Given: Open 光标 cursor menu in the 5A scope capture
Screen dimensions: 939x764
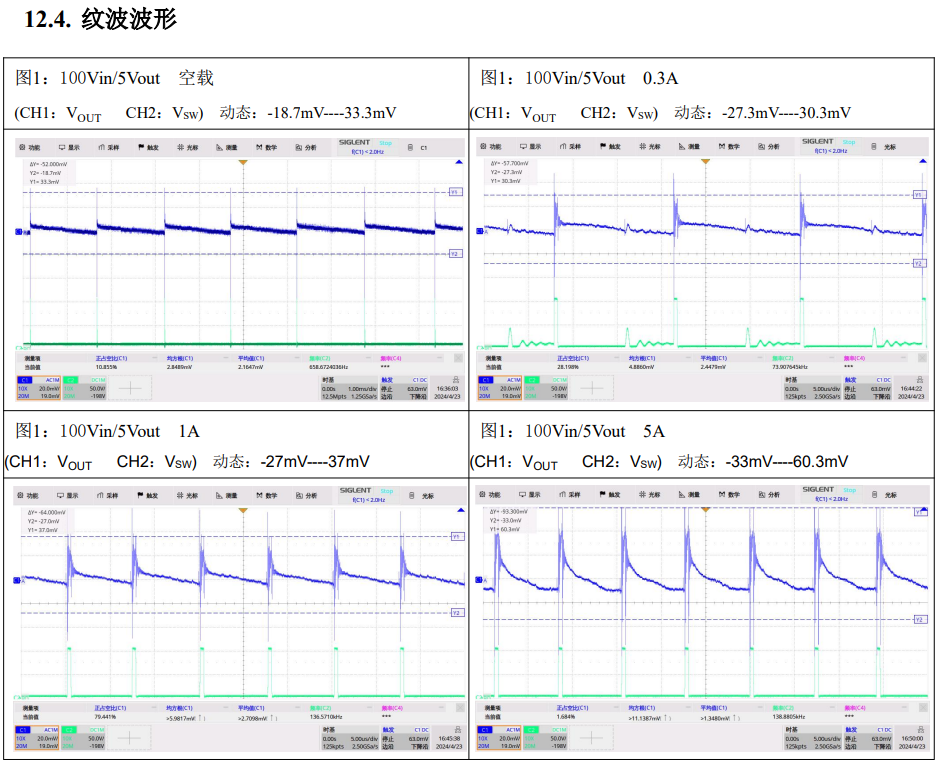Looking at the screenshot, I should coord(649,495).
